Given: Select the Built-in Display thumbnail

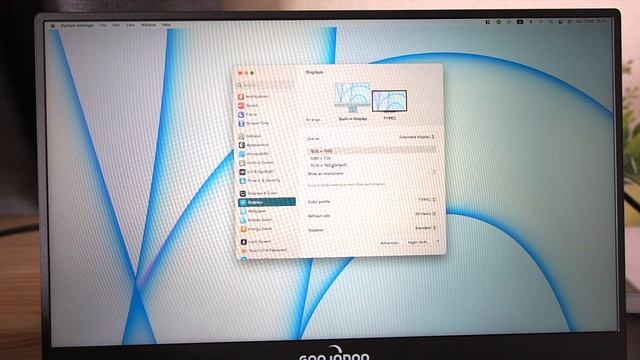Looking at the screenshot, I should 353,98.
